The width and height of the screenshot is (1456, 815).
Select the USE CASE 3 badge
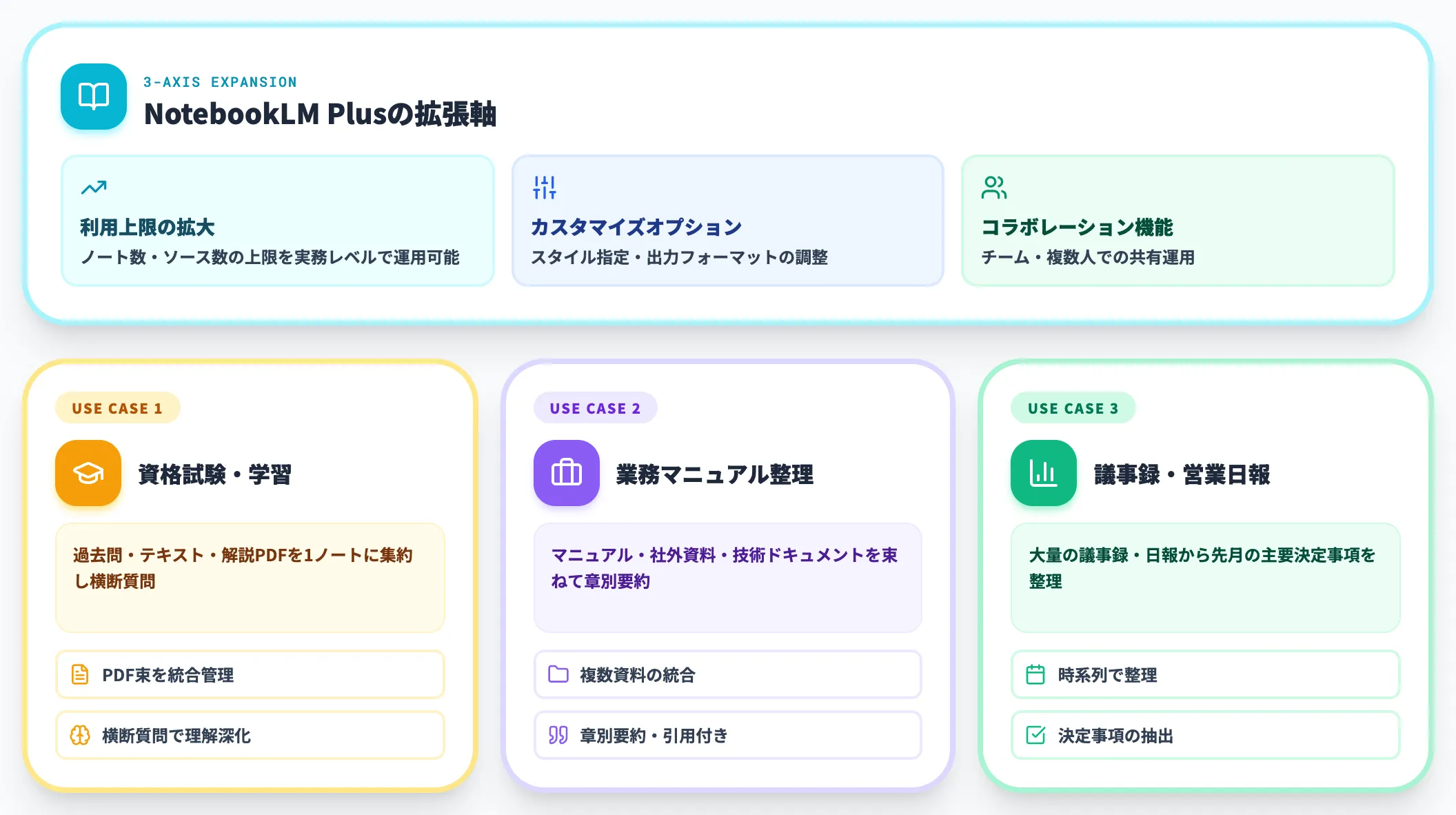[x=1073, y=408]
